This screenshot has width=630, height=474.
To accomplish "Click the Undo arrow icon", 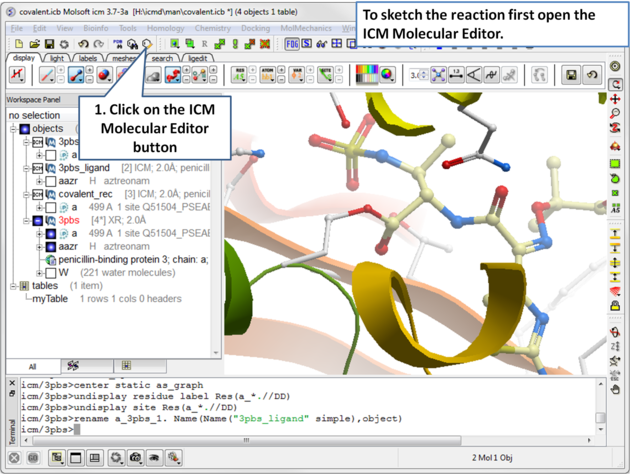I will pos(84,44).
